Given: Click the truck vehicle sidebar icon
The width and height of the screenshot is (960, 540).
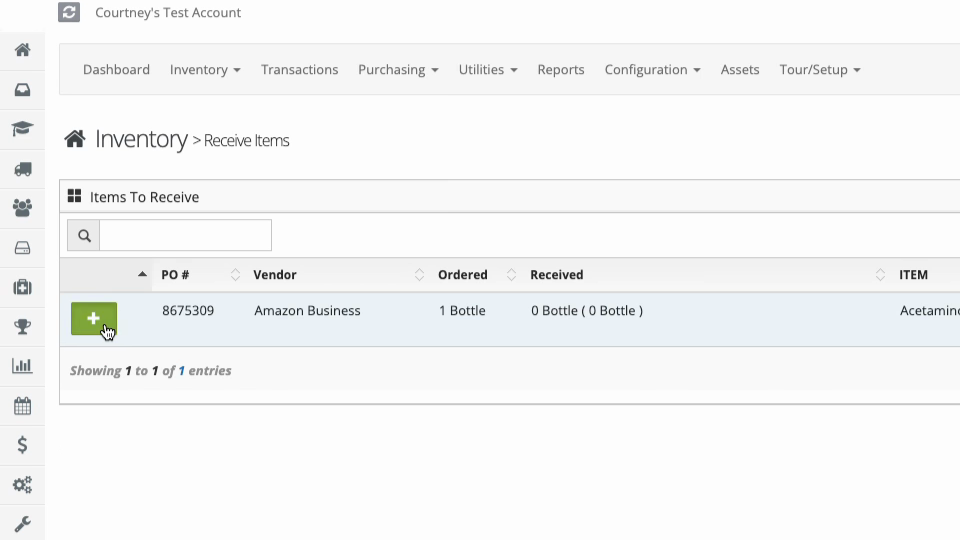Looking at the screenshot, I should (23, 169).
